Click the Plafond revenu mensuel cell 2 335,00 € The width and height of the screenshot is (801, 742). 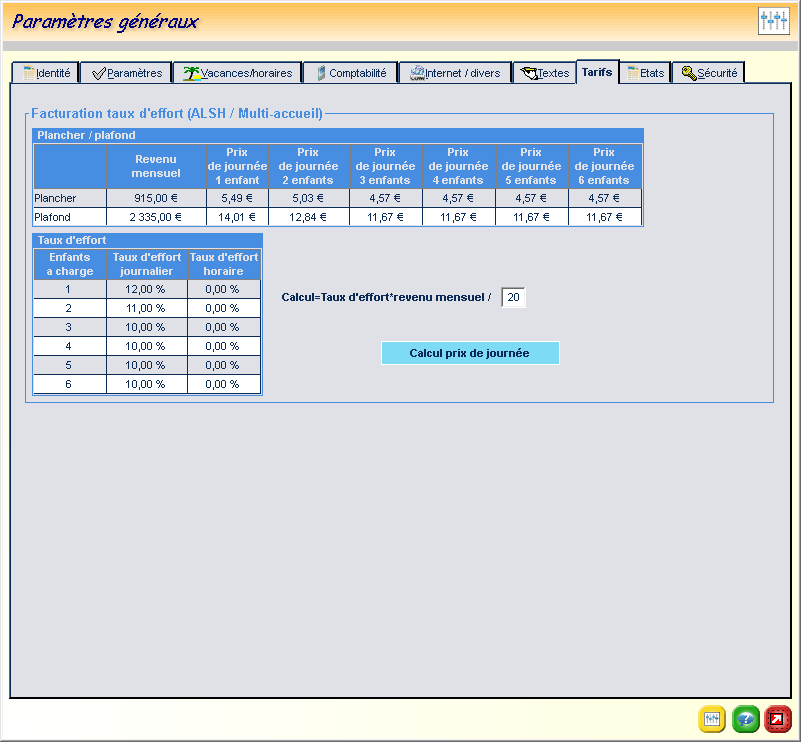coord(156,216)
